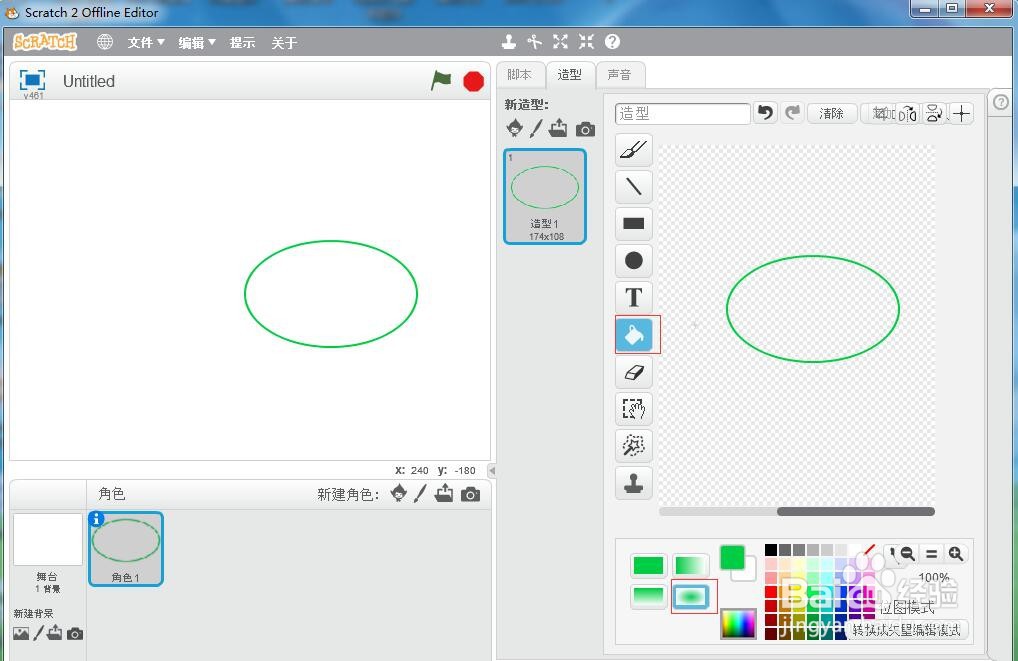Open the 文件 menu

[145, 42]
